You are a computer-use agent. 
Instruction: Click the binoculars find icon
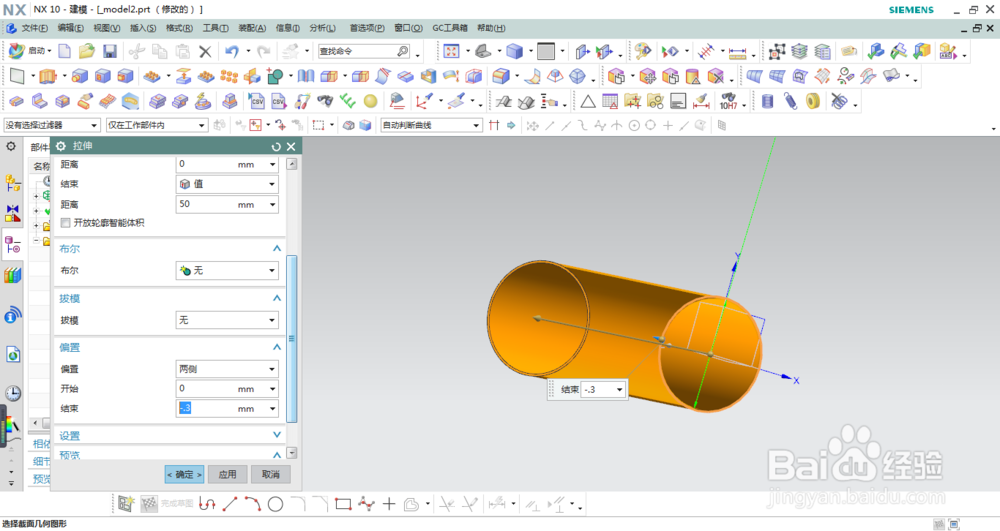click(x=325, y=101)
